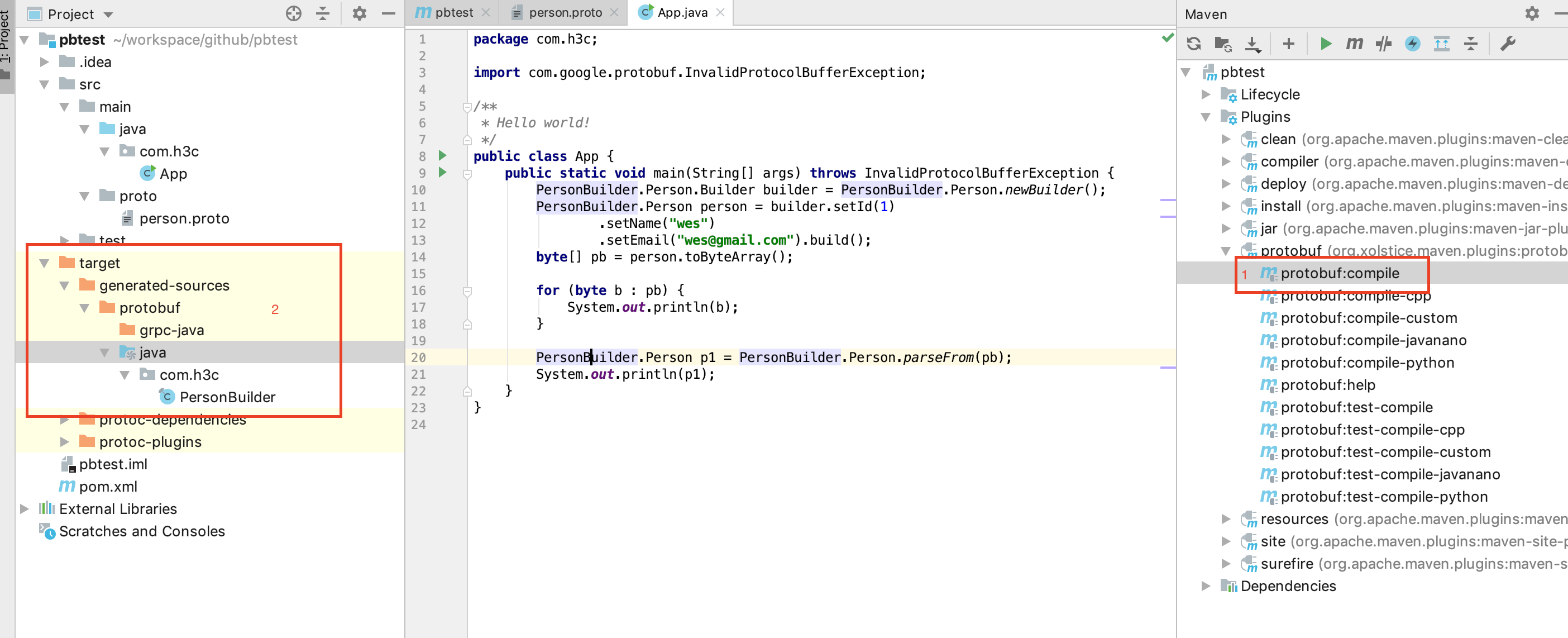Click Reimport All Maven Projects icon
Image resolution: width=1568 pixels, height=638 pixels.
[x=1194, y=44]
